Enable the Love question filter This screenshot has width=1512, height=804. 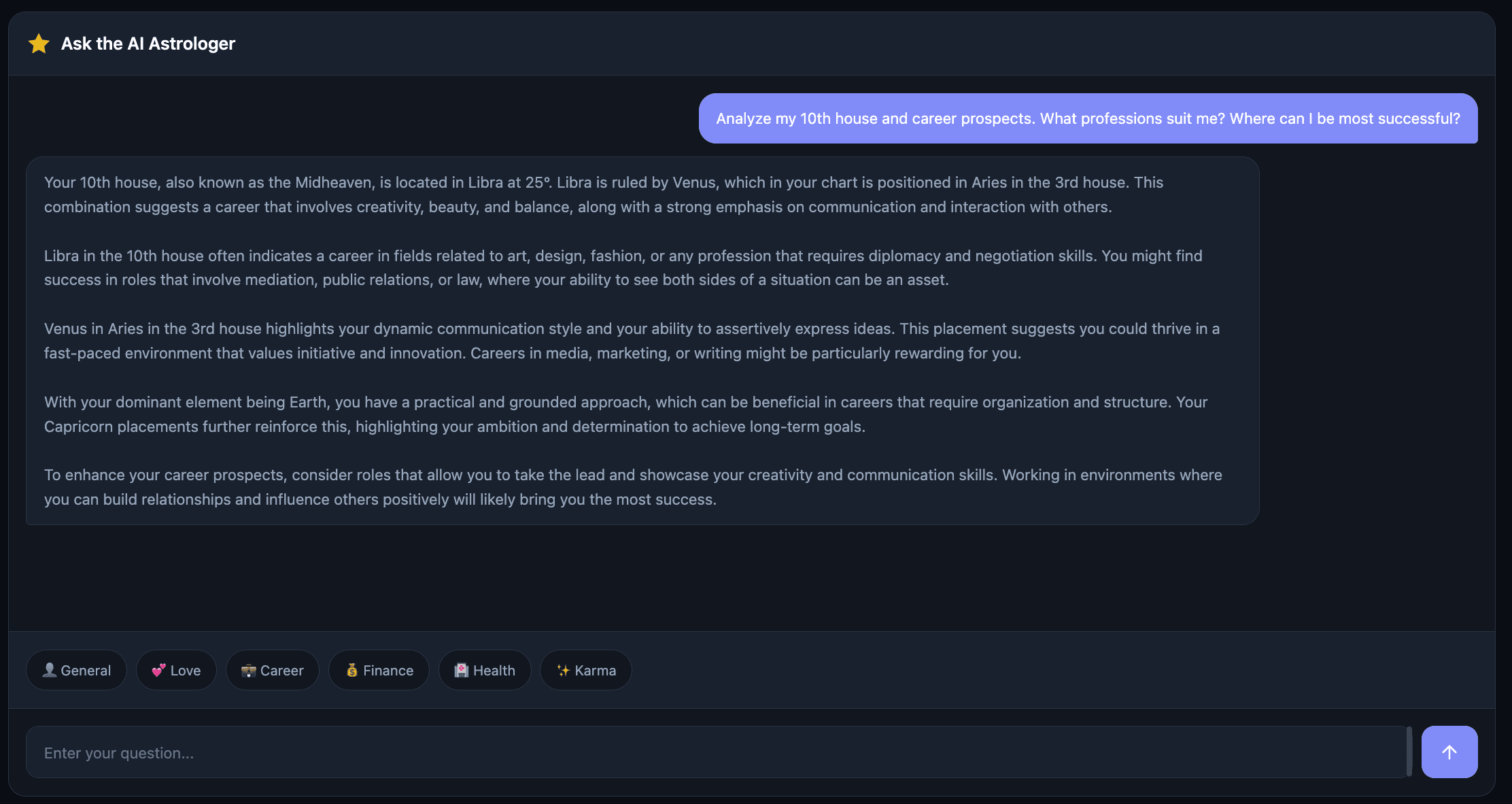point(176,670)
